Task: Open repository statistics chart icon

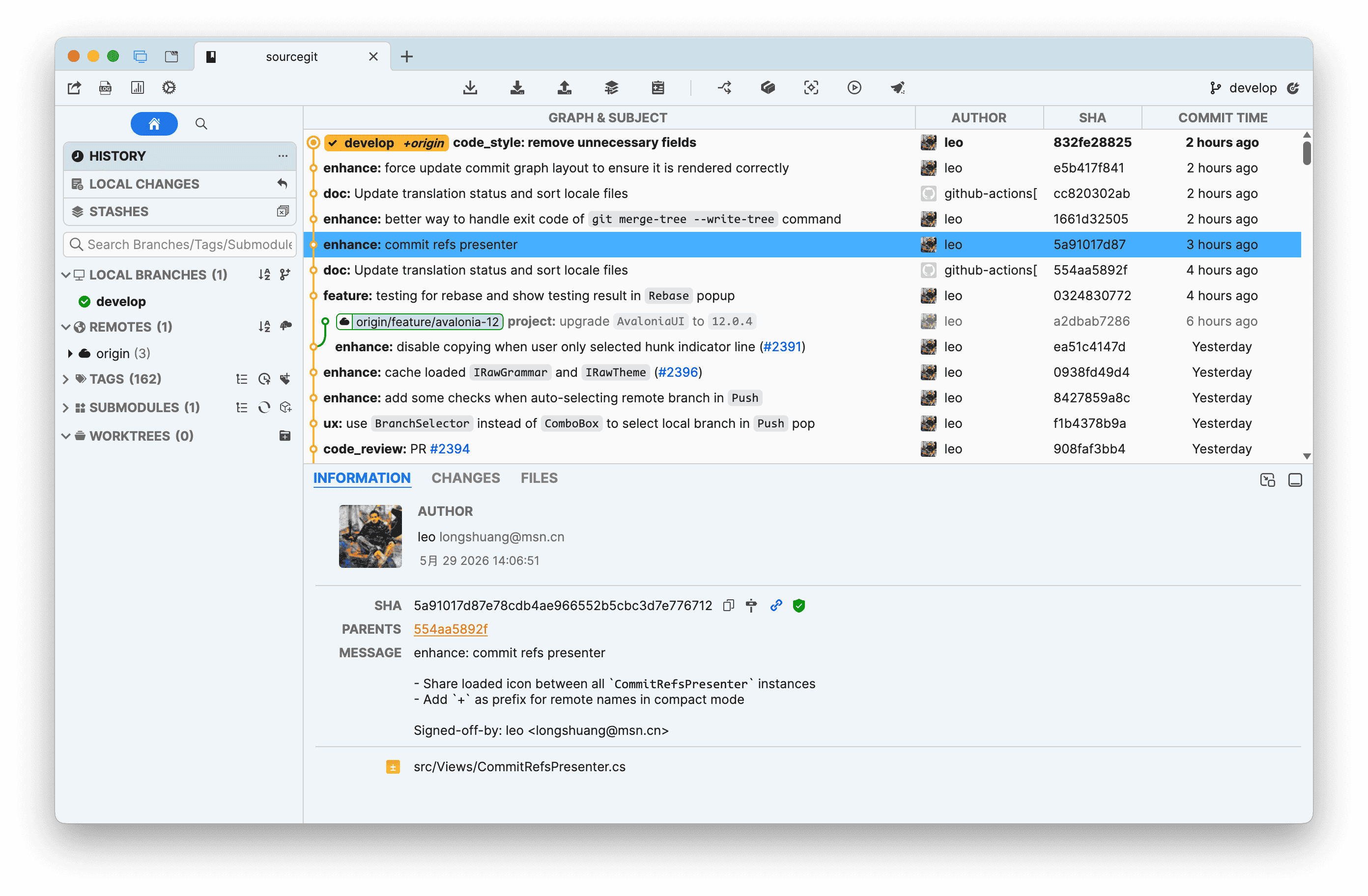Action: click(138, 88)
